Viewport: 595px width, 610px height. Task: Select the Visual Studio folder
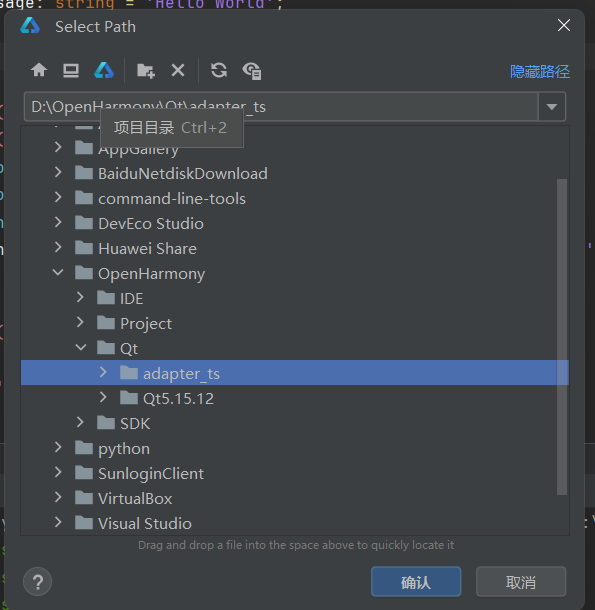tap(144, 524)
